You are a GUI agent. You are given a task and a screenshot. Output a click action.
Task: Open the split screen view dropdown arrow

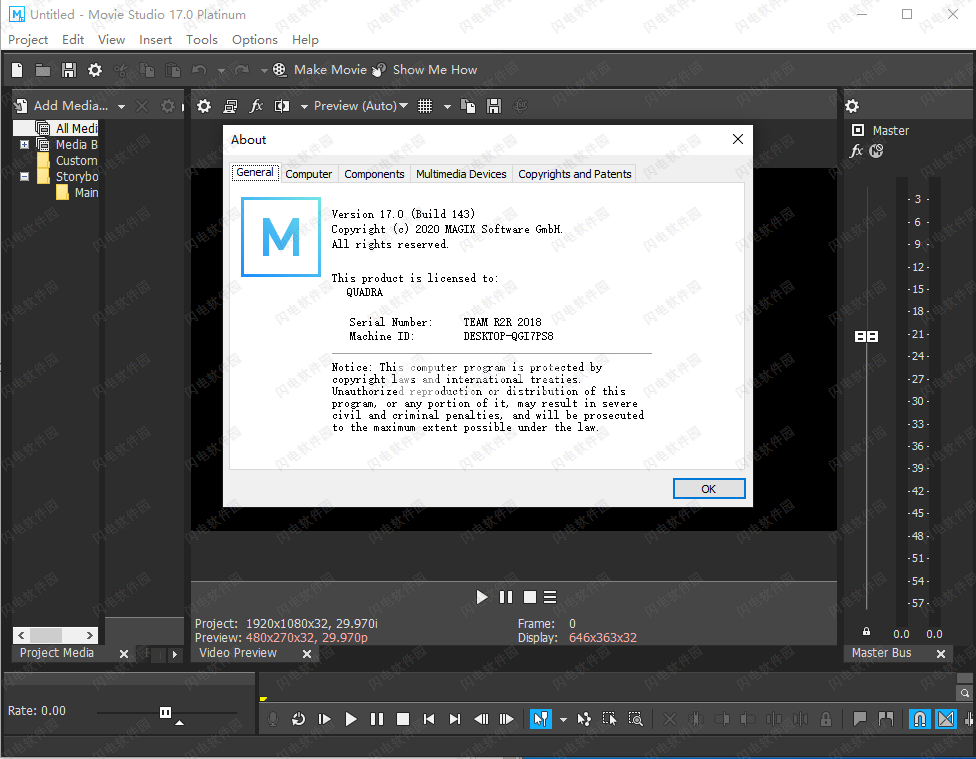pyautogui.click(x=304, y=106)
